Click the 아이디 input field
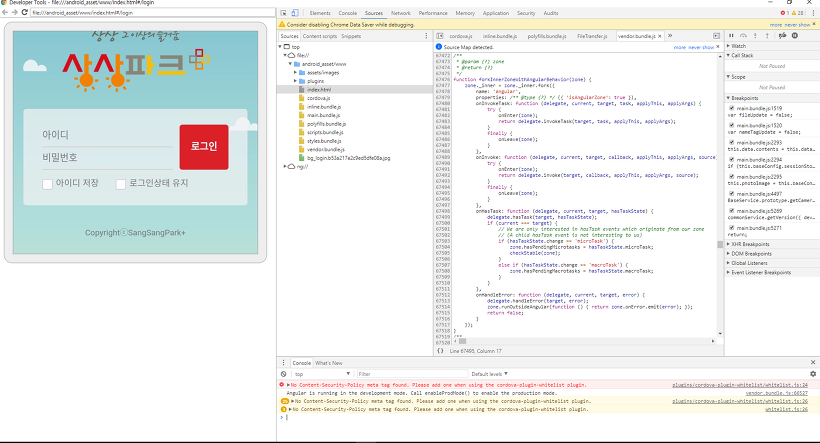Screen dimensions: 820x443 (x=107, y=135)
